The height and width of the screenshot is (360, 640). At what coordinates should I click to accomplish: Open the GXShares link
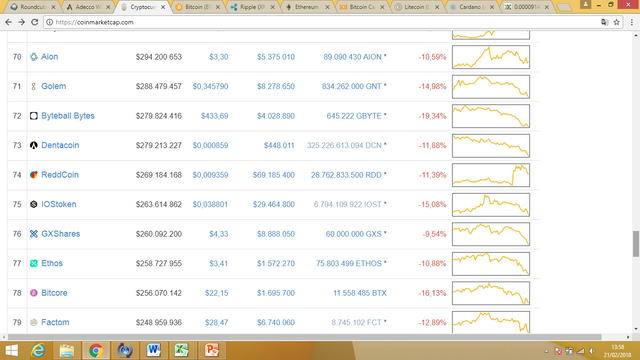click(60, 234)
